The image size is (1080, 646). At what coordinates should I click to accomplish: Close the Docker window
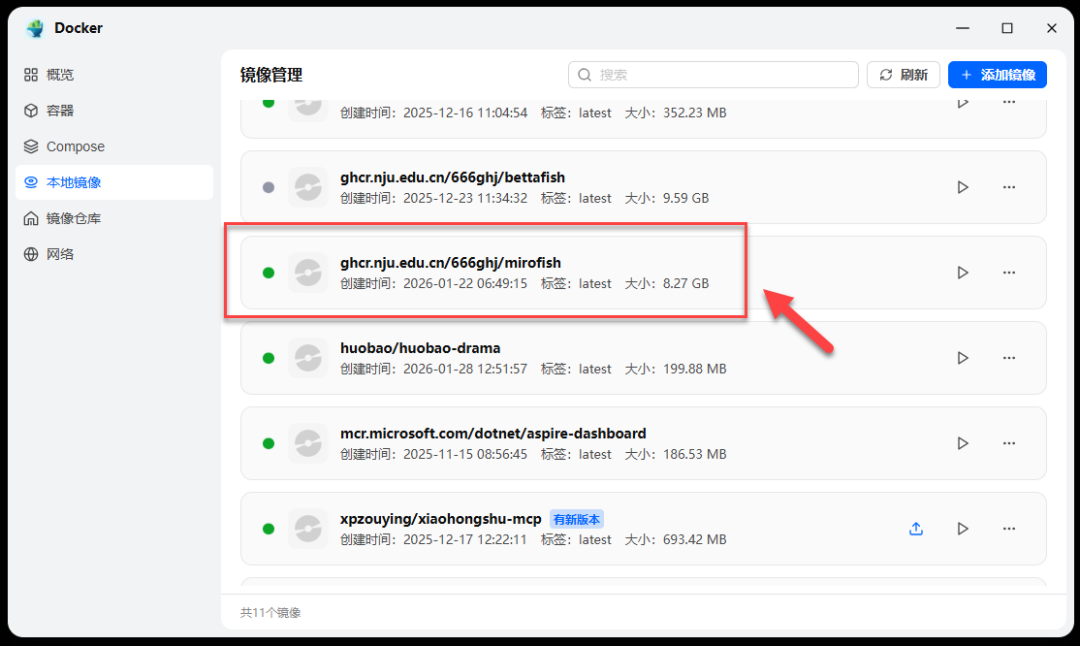pos(1051,28)
